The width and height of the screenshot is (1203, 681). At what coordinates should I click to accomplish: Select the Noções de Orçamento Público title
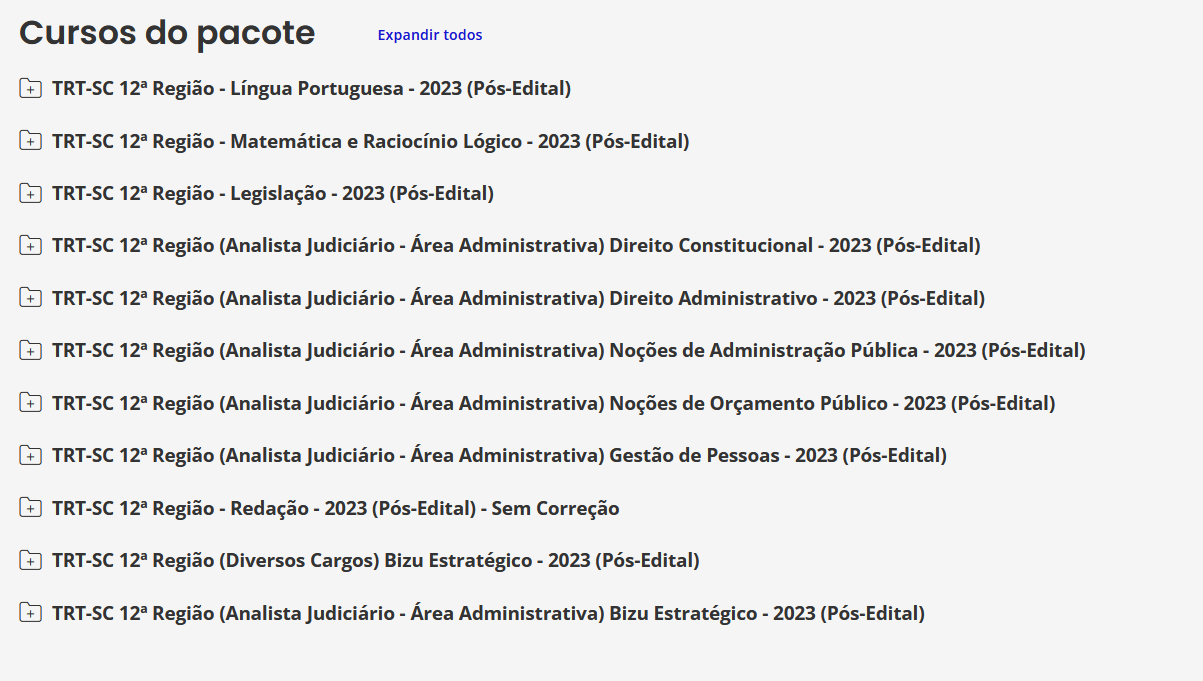pos(553,403)
